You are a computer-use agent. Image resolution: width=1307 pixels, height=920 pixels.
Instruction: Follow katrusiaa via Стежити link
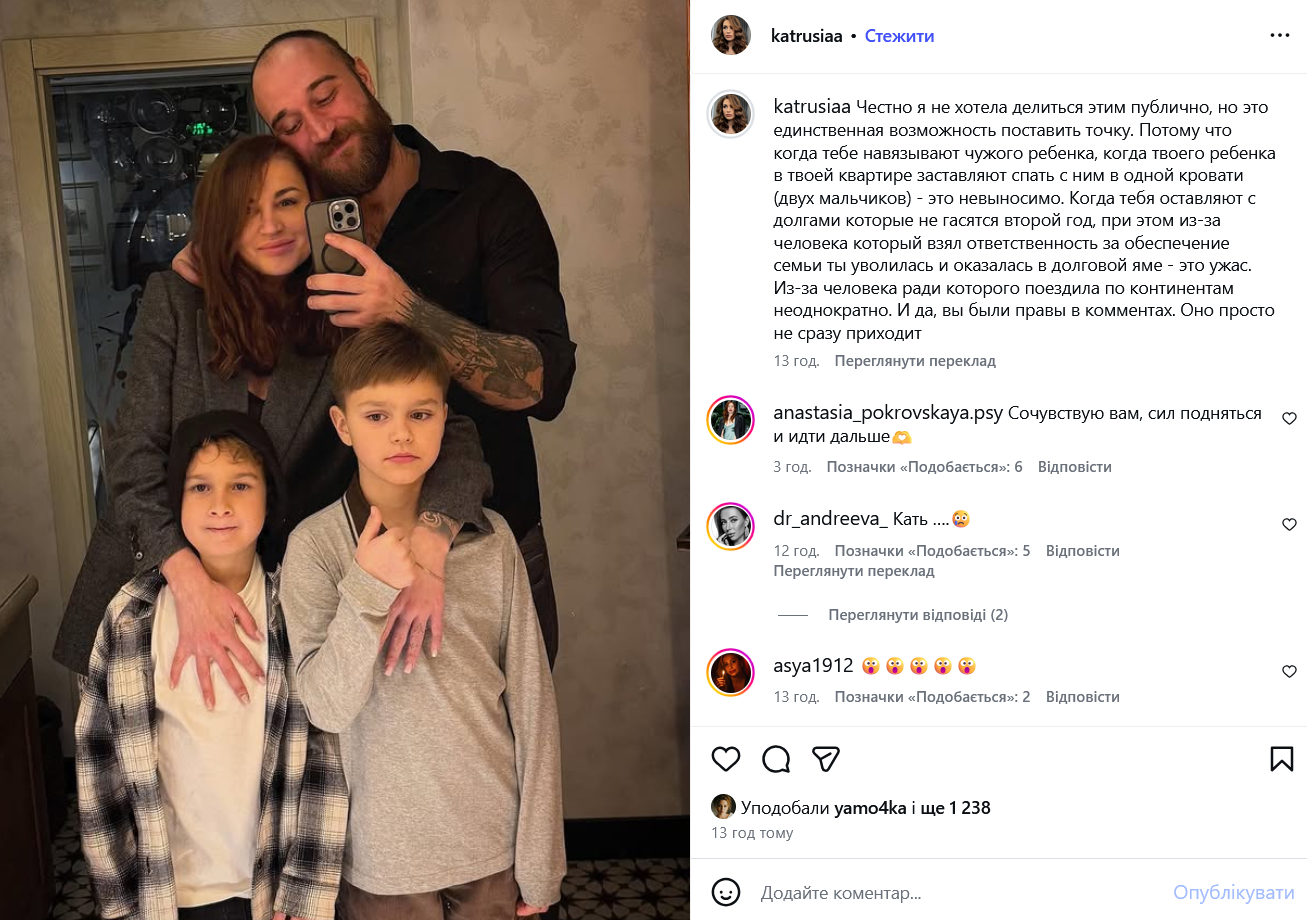899,36
